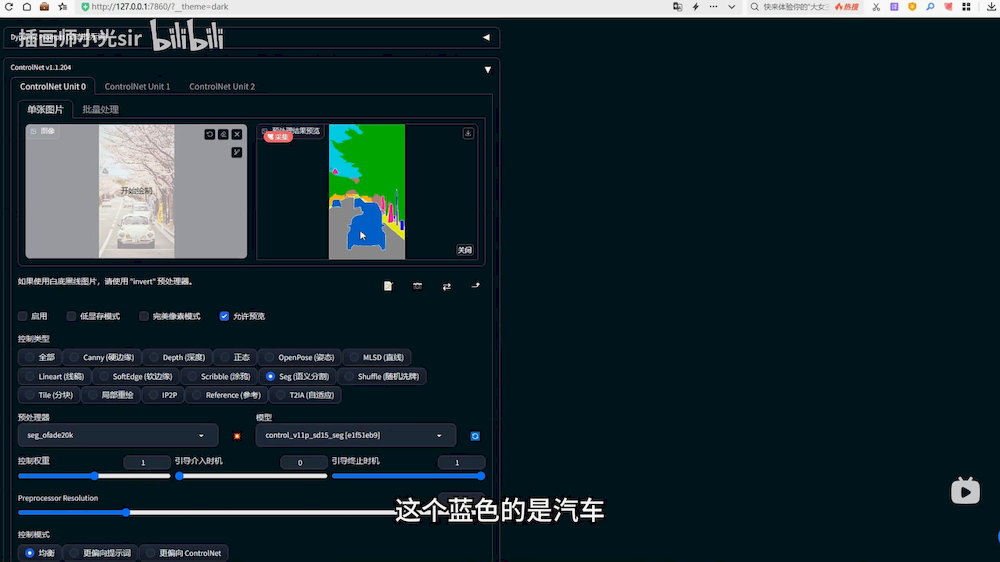Click the brush tool icon below the image's X
The height and width of the screenshot is (562, 1000).
[x=237, y=152]
